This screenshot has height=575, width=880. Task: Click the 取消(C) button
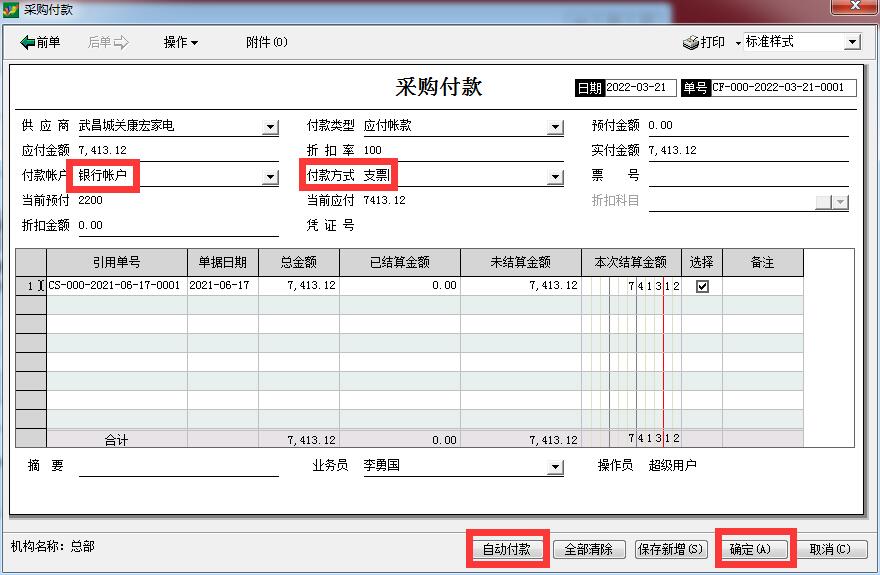point(830,549)
